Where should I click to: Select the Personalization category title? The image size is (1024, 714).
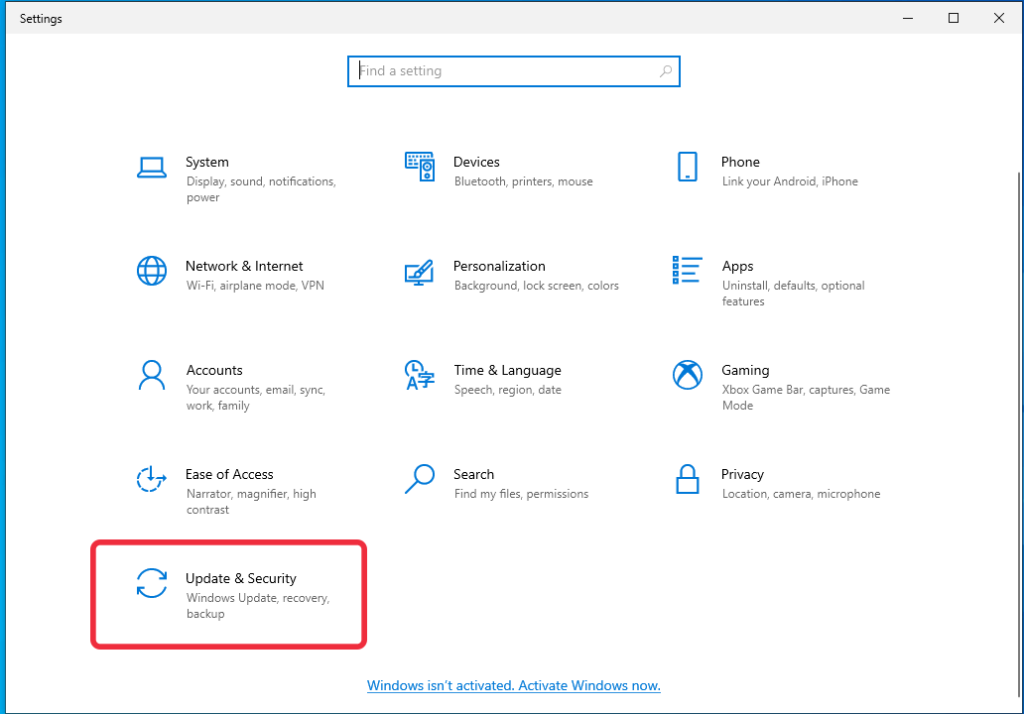(x=499, y=266)
